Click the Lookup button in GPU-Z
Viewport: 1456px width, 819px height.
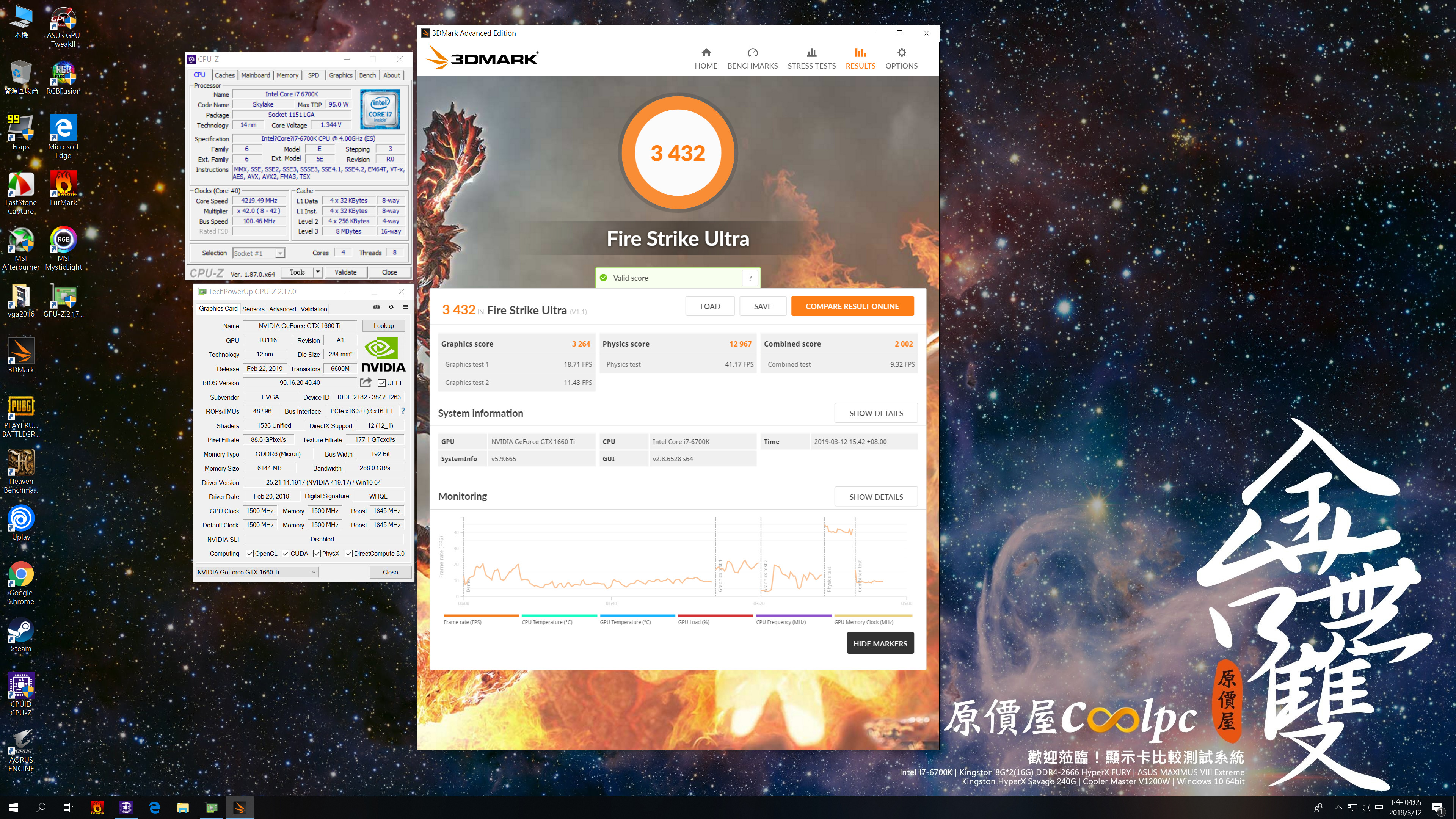point(384,326)
